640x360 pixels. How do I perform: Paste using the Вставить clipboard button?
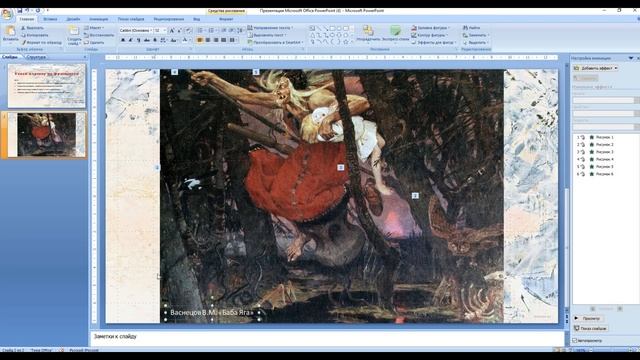coord(10,34)
